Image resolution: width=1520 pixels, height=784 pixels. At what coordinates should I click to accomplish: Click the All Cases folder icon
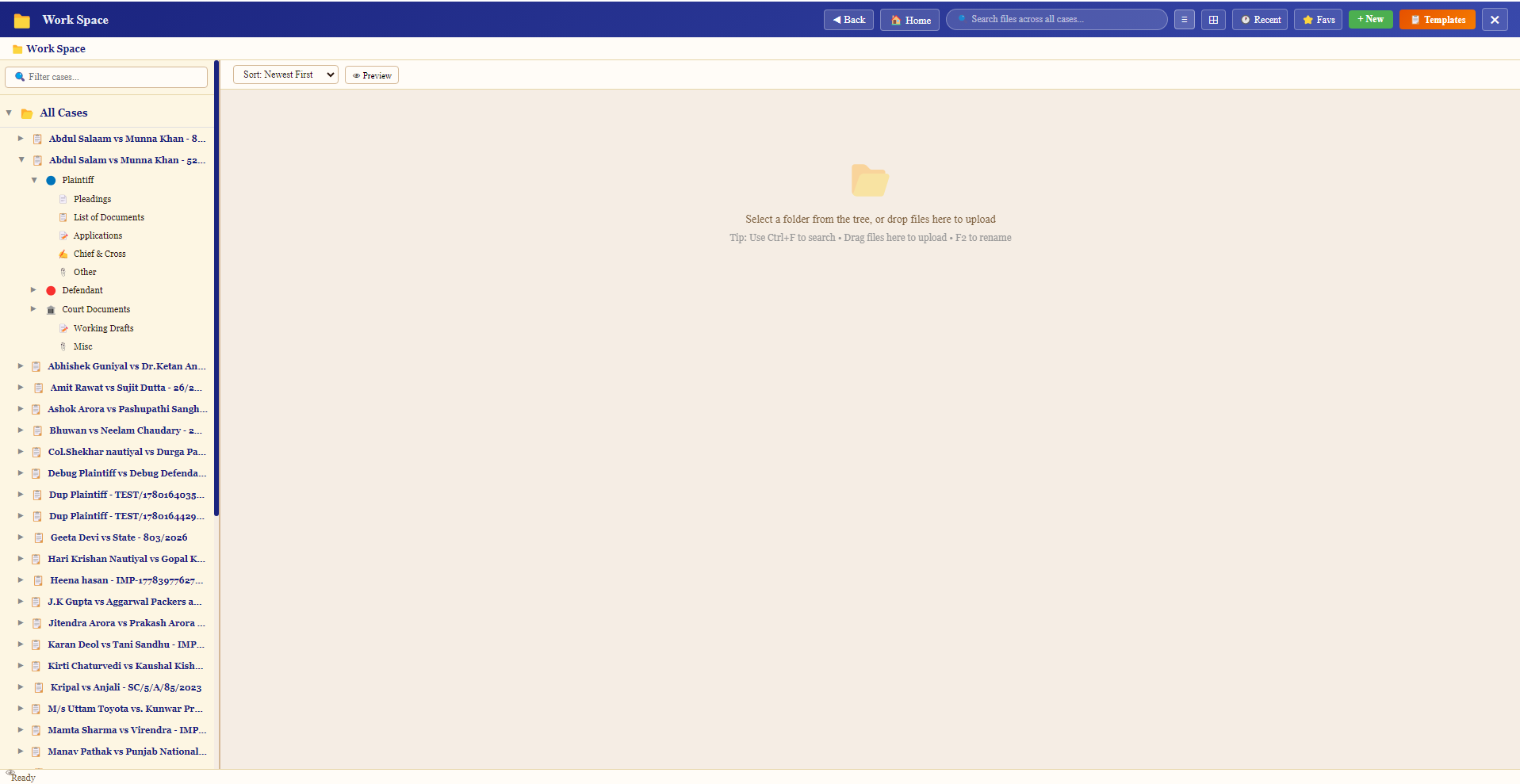pos(27,113)
